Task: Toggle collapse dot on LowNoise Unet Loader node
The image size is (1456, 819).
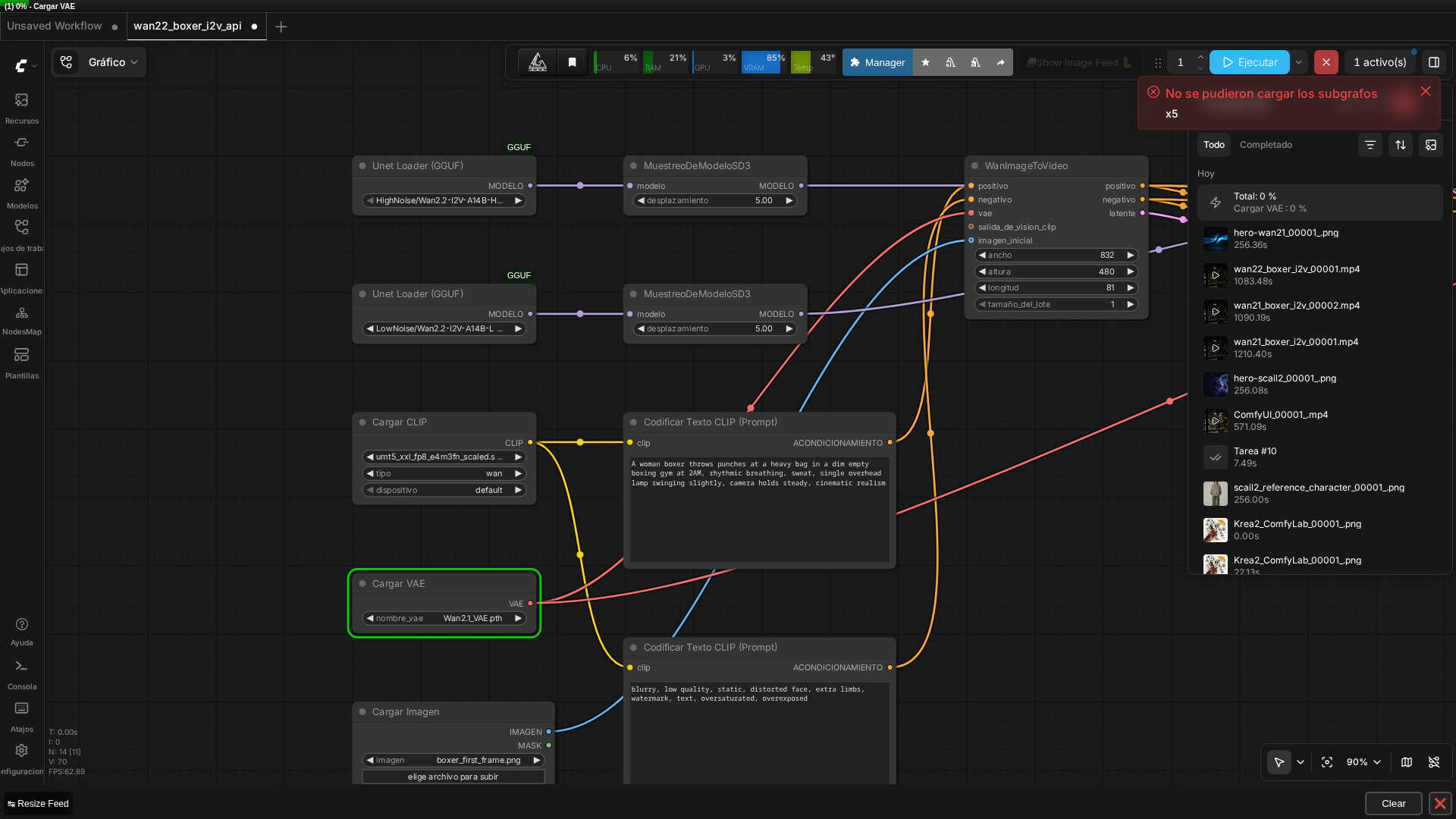Action: [x=362, y=293]
